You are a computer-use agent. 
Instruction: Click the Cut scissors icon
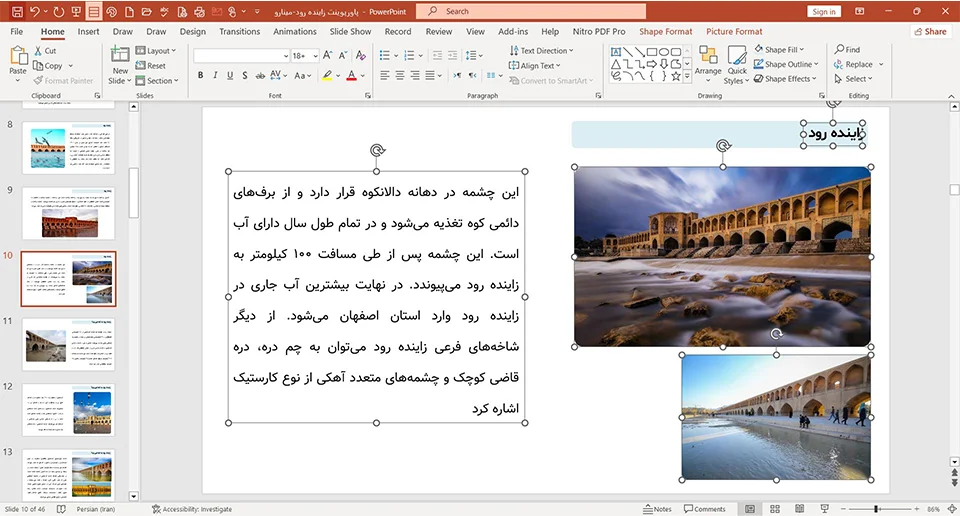coord(38,51)
